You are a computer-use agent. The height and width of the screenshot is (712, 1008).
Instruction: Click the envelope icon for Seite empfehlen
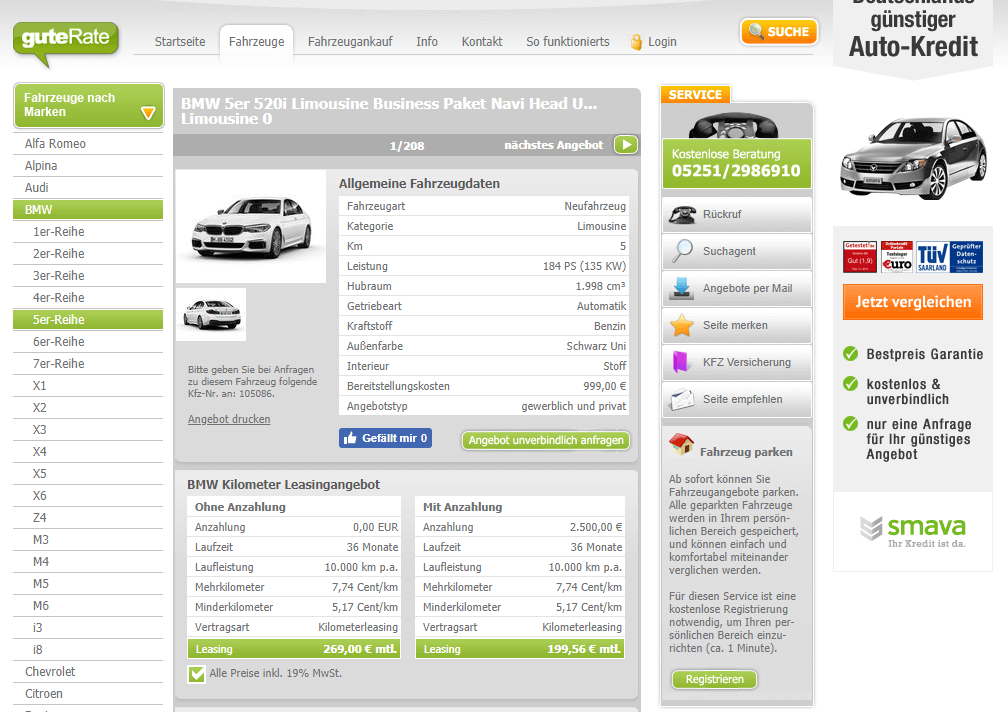coord(681,399)
